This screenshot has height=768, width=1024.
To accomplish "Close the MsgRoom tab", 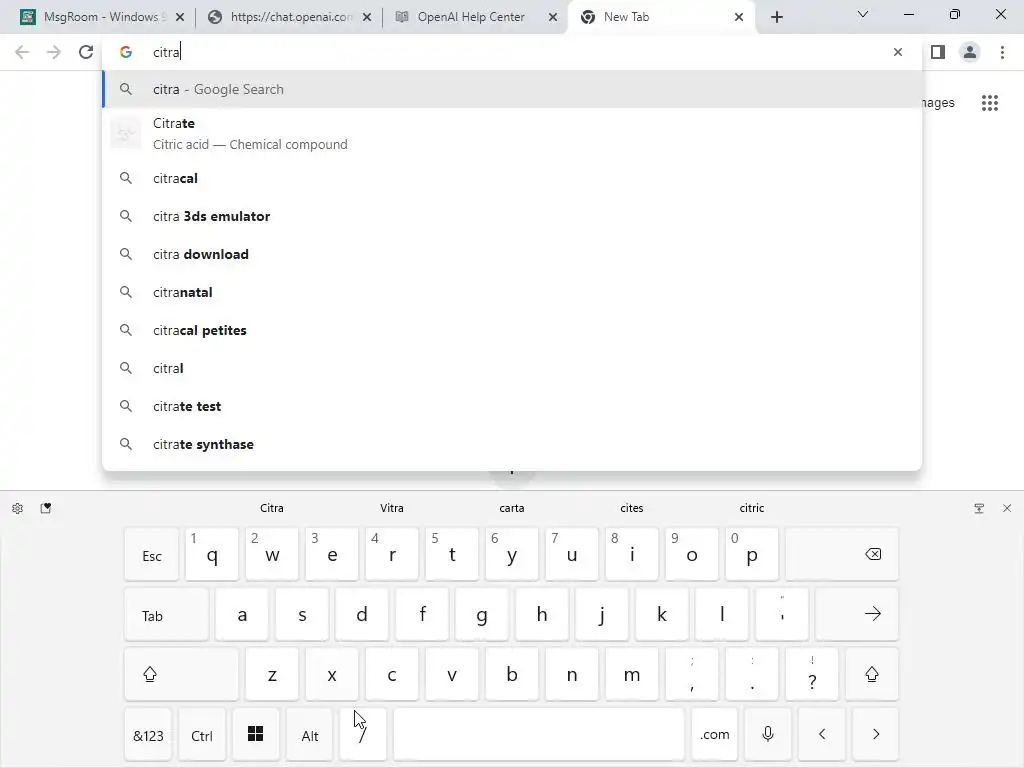I will click(x=180, y=17).
